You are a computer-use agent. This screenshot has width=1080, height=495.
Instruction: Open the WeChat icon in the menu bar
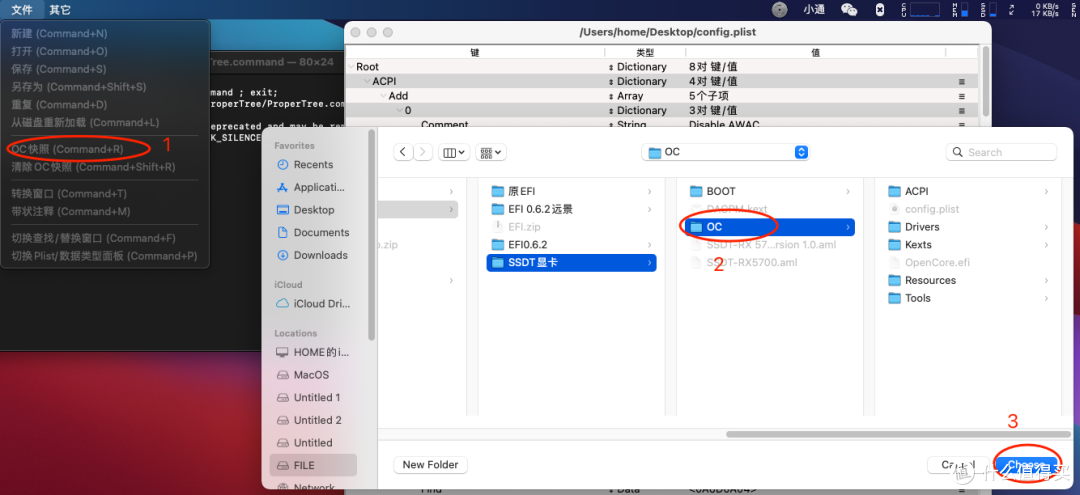point(849,10)
